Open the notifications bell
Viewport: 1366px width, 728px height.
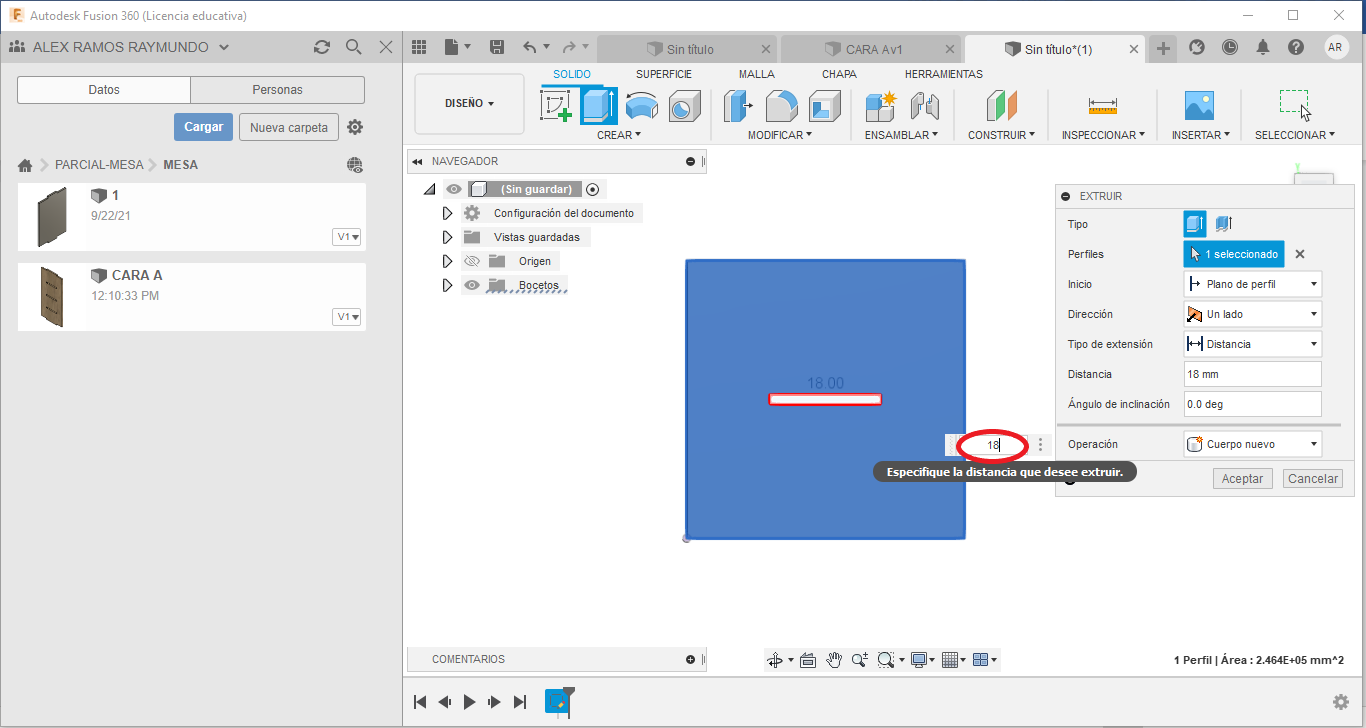tap(1263, 47)
